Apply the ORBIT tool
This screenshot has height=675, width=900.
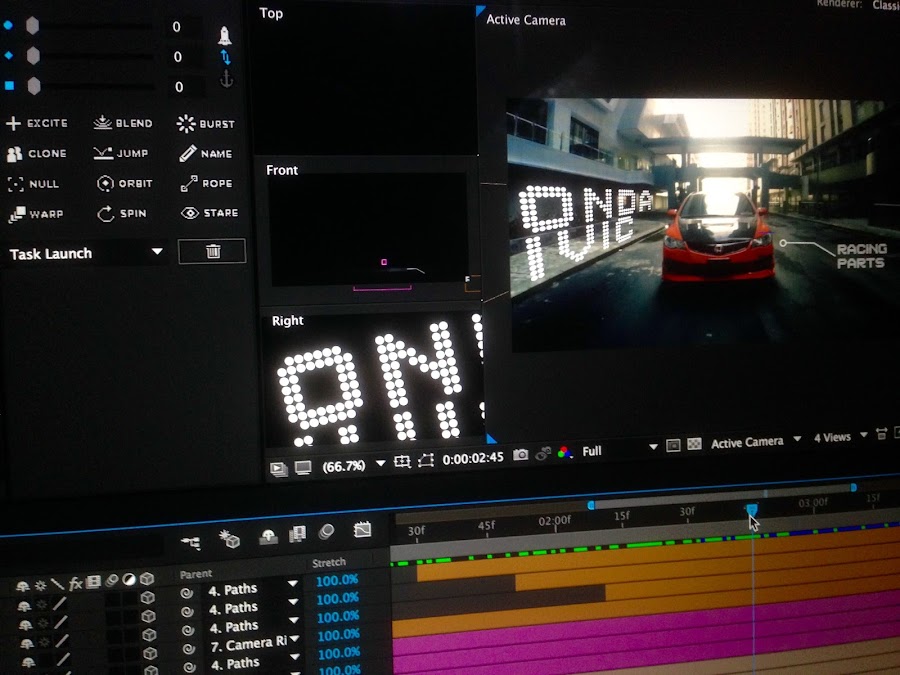125,183
